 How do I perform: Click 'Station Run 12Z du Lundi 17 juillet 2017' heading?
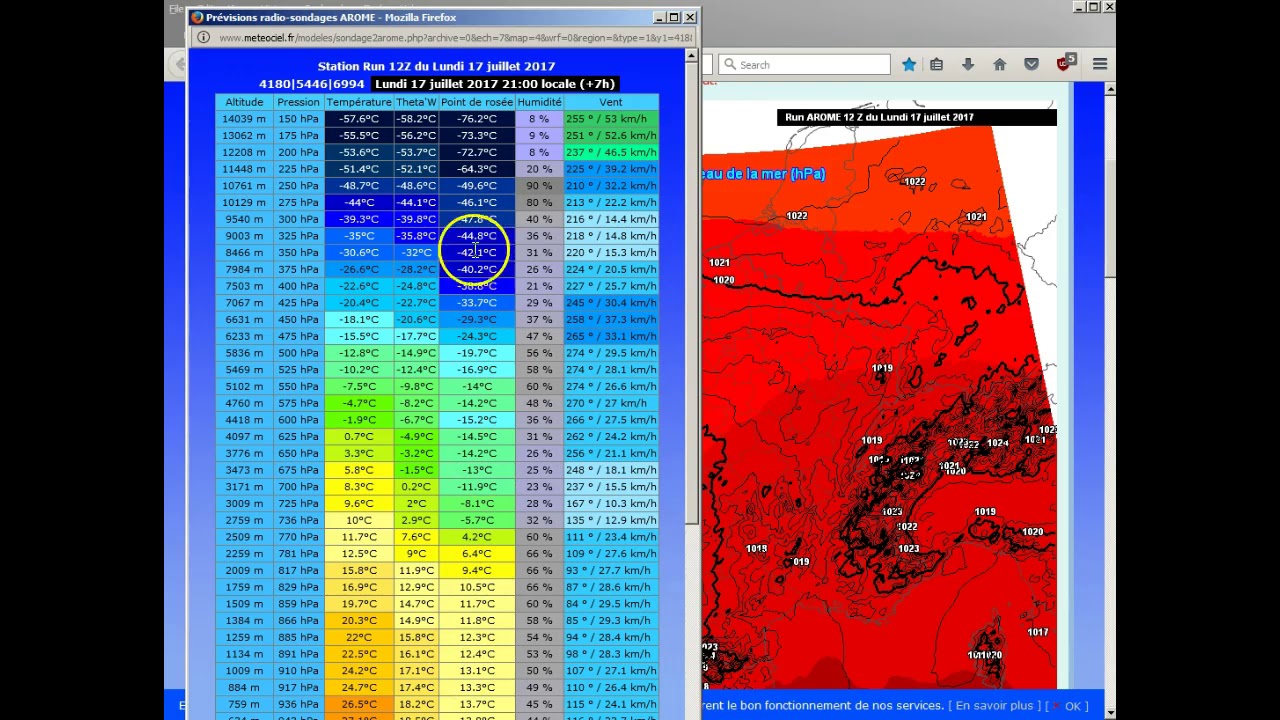[x=436, y=66]
